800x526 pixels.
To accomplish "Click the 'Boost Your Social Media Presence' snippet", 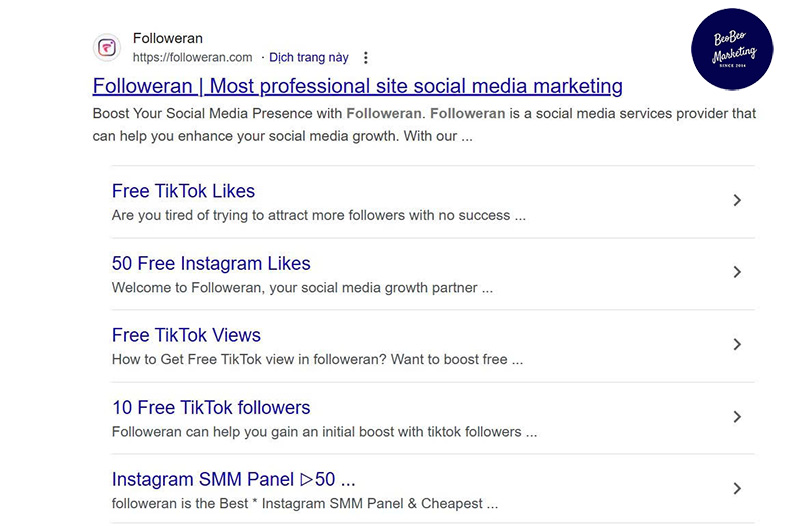I will tap(424, 124).
